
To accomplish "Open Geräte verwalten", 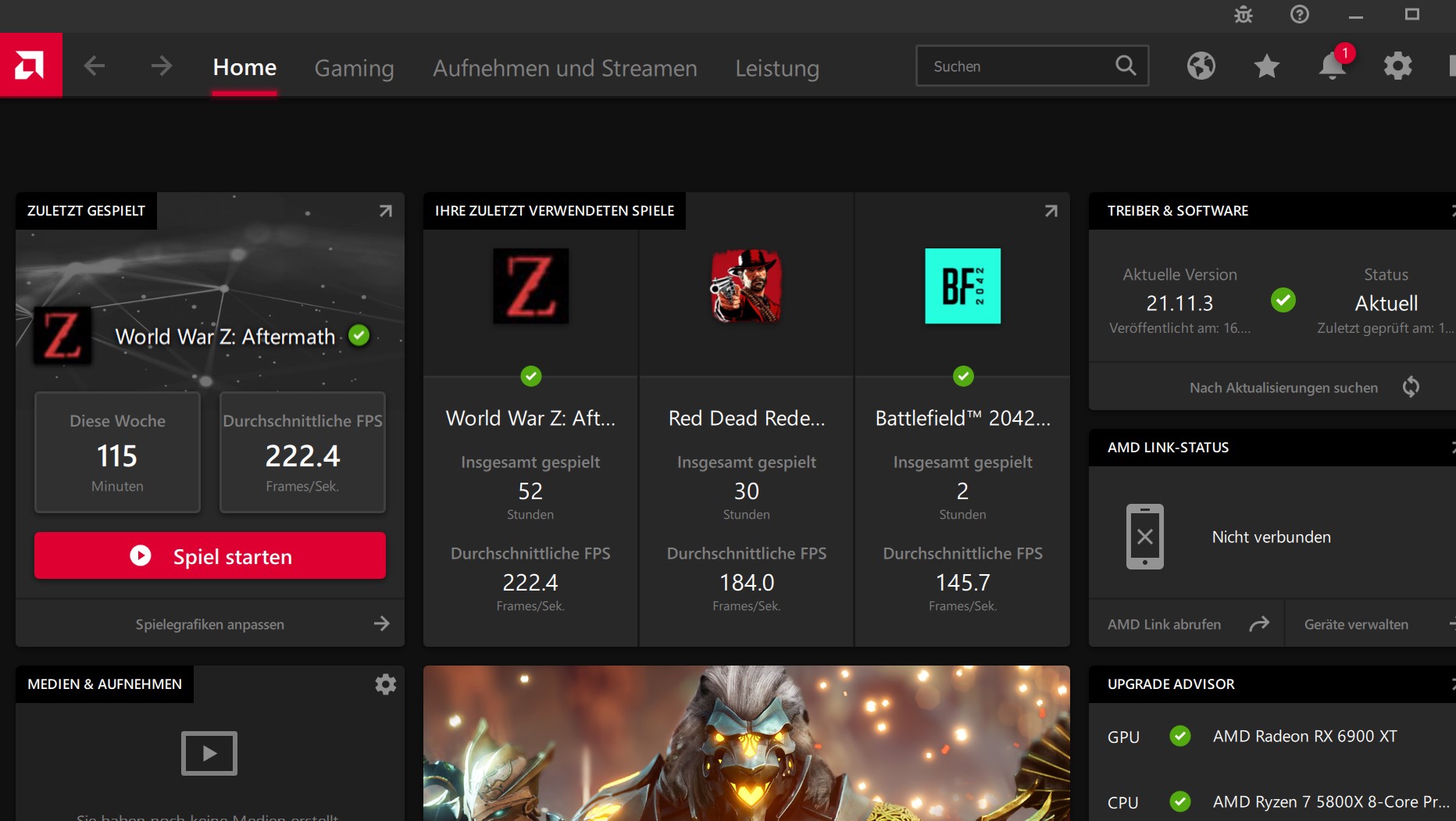I will click(x=1356, y=624).
